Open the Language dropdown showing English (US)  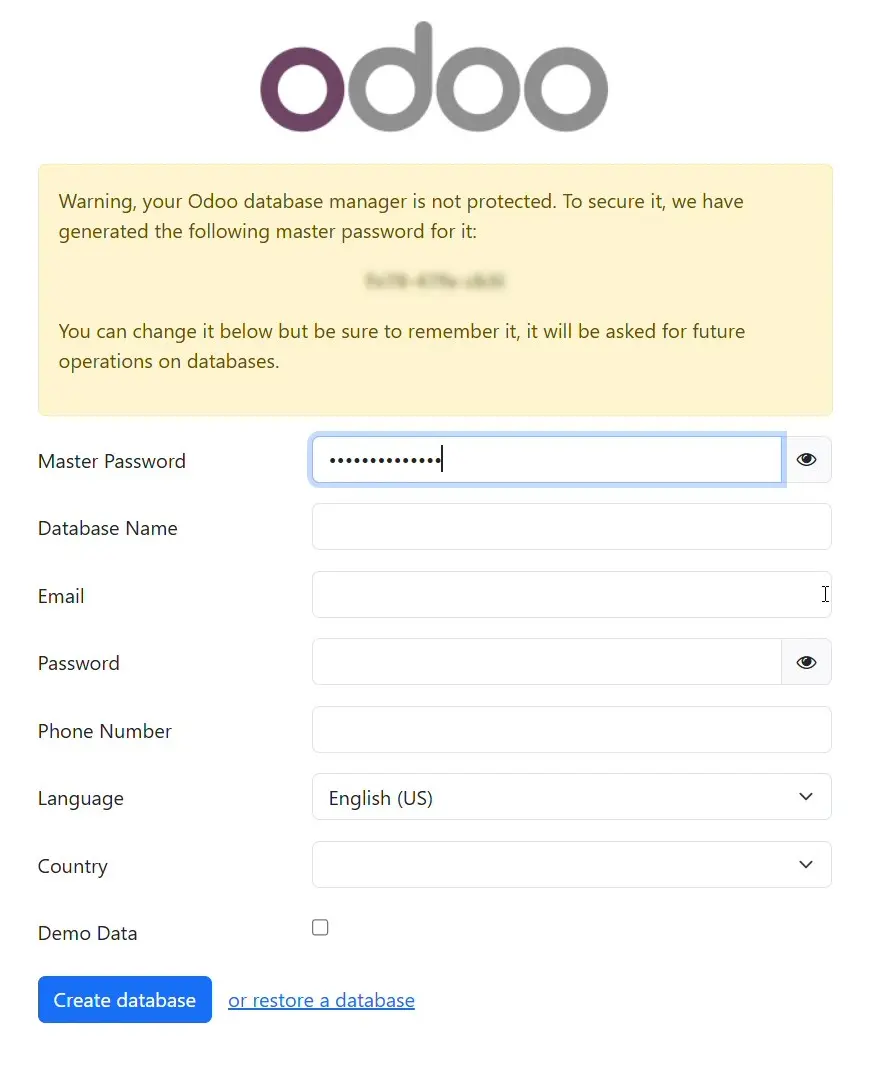click(571, 797)
